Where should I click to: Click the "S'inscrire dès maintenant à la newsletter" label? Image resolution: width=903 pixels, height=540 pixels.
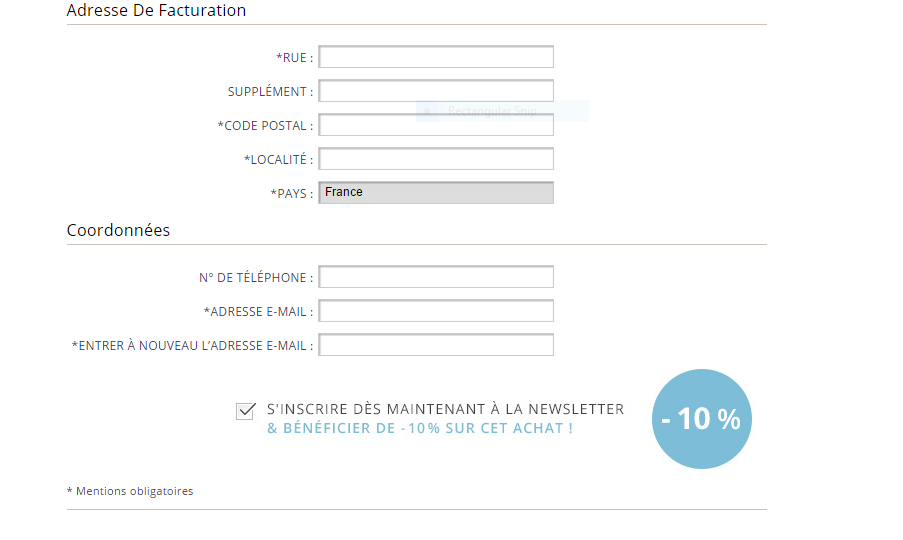coord(445,409)
